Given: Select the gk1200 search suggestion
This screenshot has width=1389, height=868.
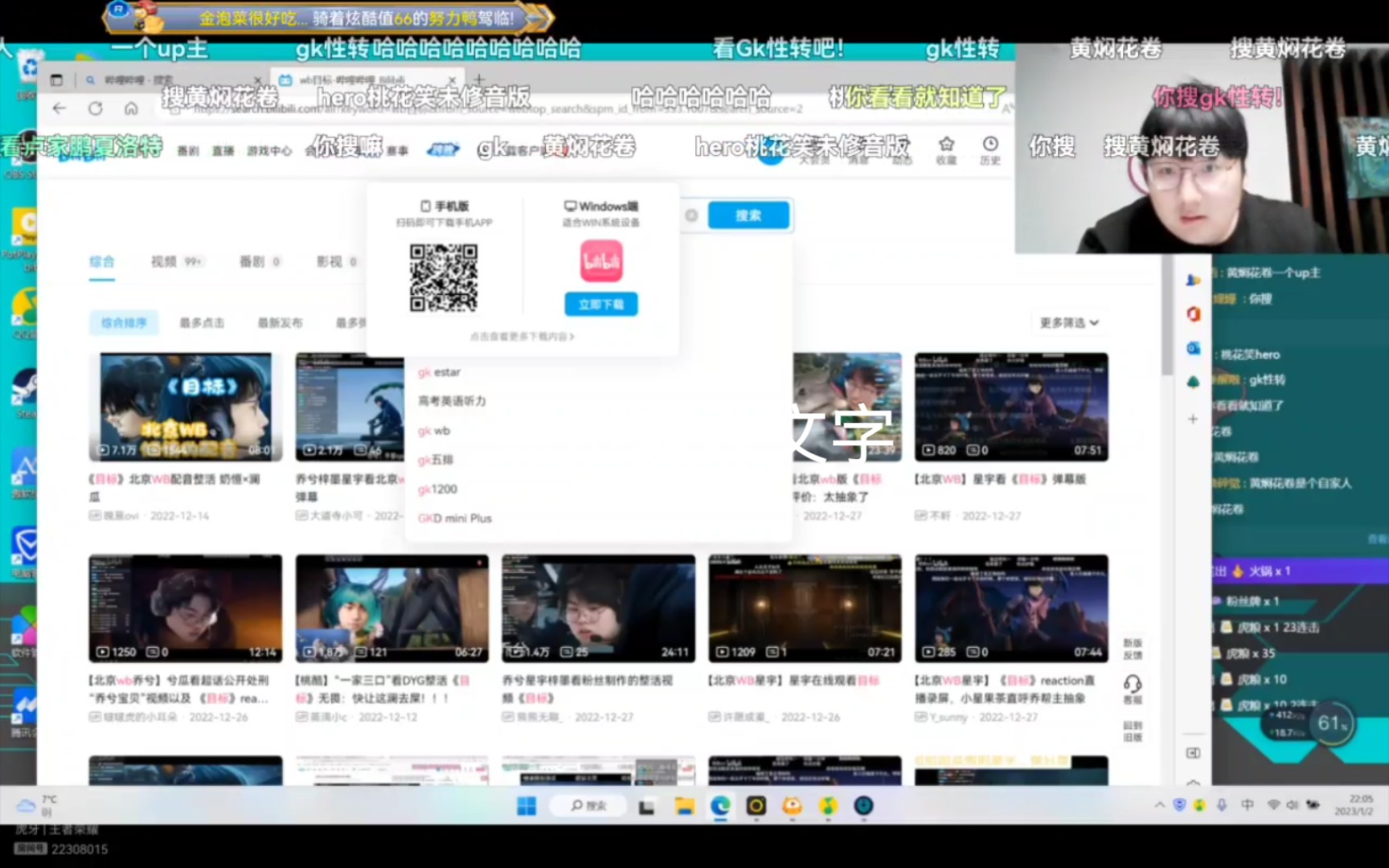Looking at the screenshot, I should [x=437, y=489].
